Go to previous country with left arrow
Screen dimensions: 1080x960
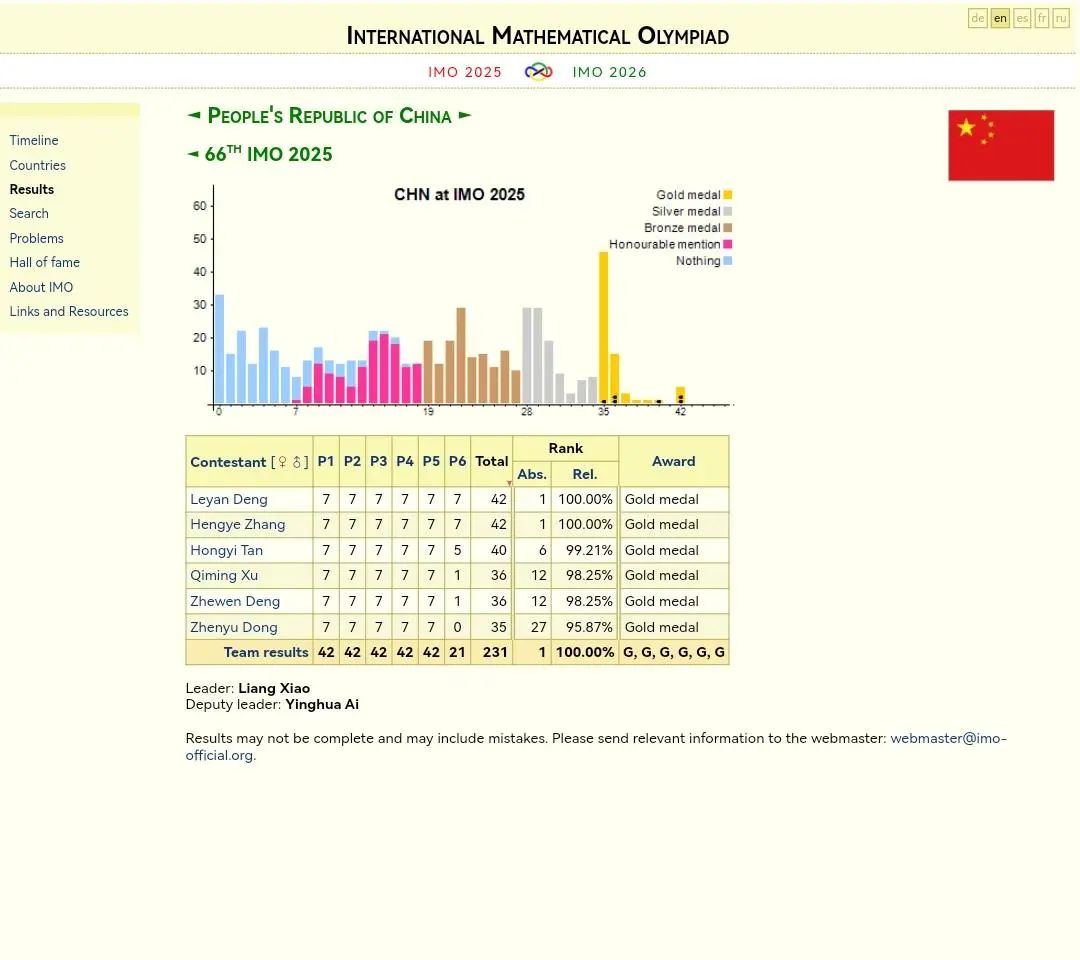click(x=193, y=116)
